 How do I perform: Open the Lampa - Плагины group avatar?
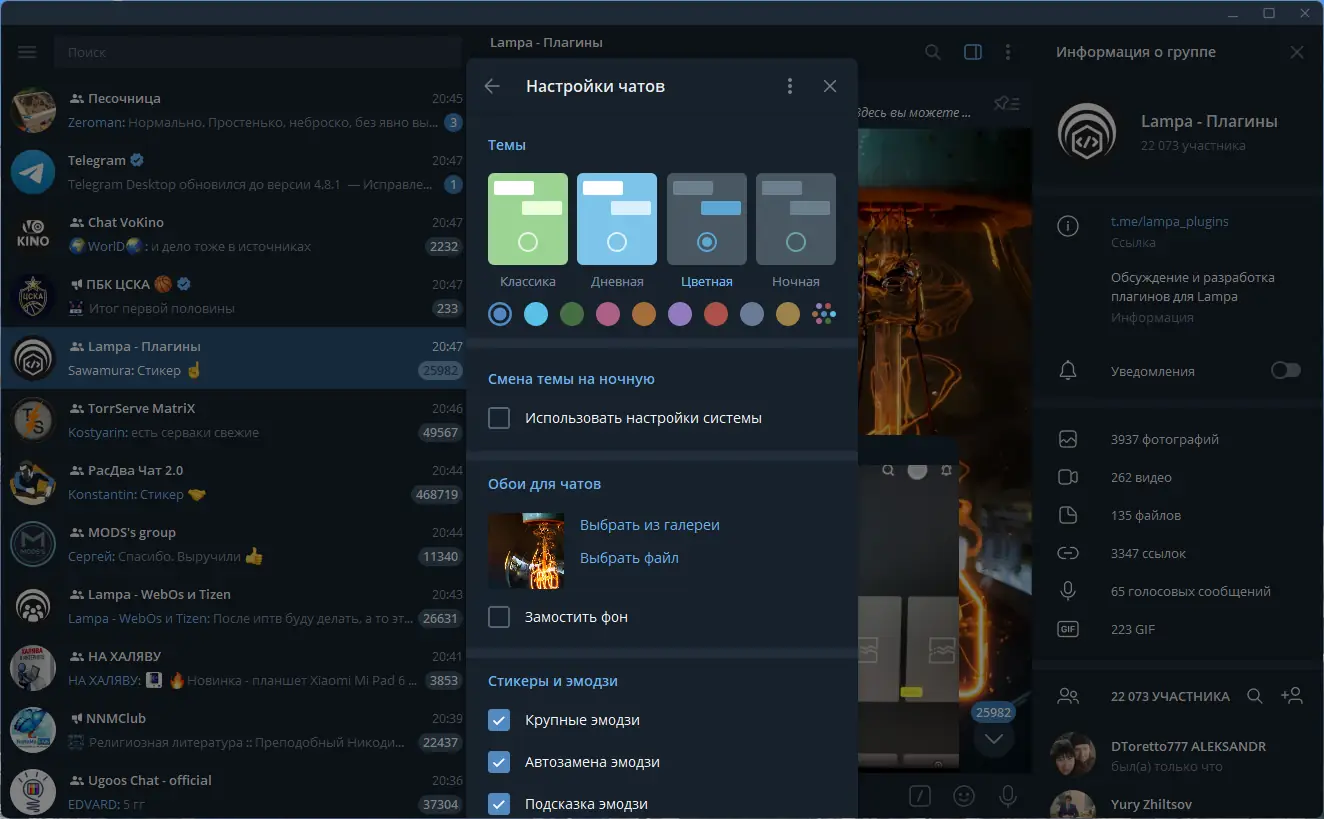pos(1087,132)
